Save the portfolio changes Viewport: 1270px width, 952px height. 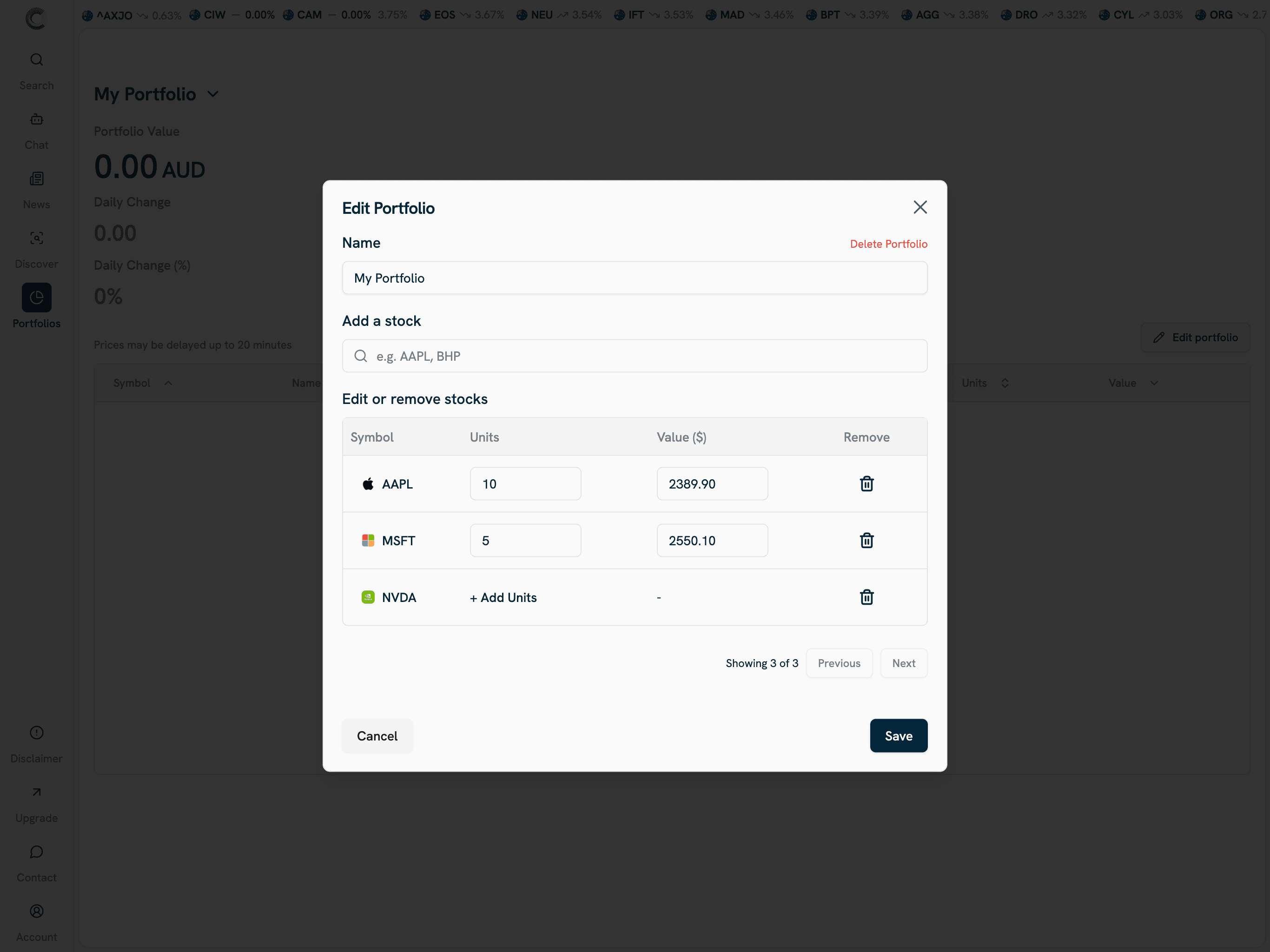coord(899,735)
